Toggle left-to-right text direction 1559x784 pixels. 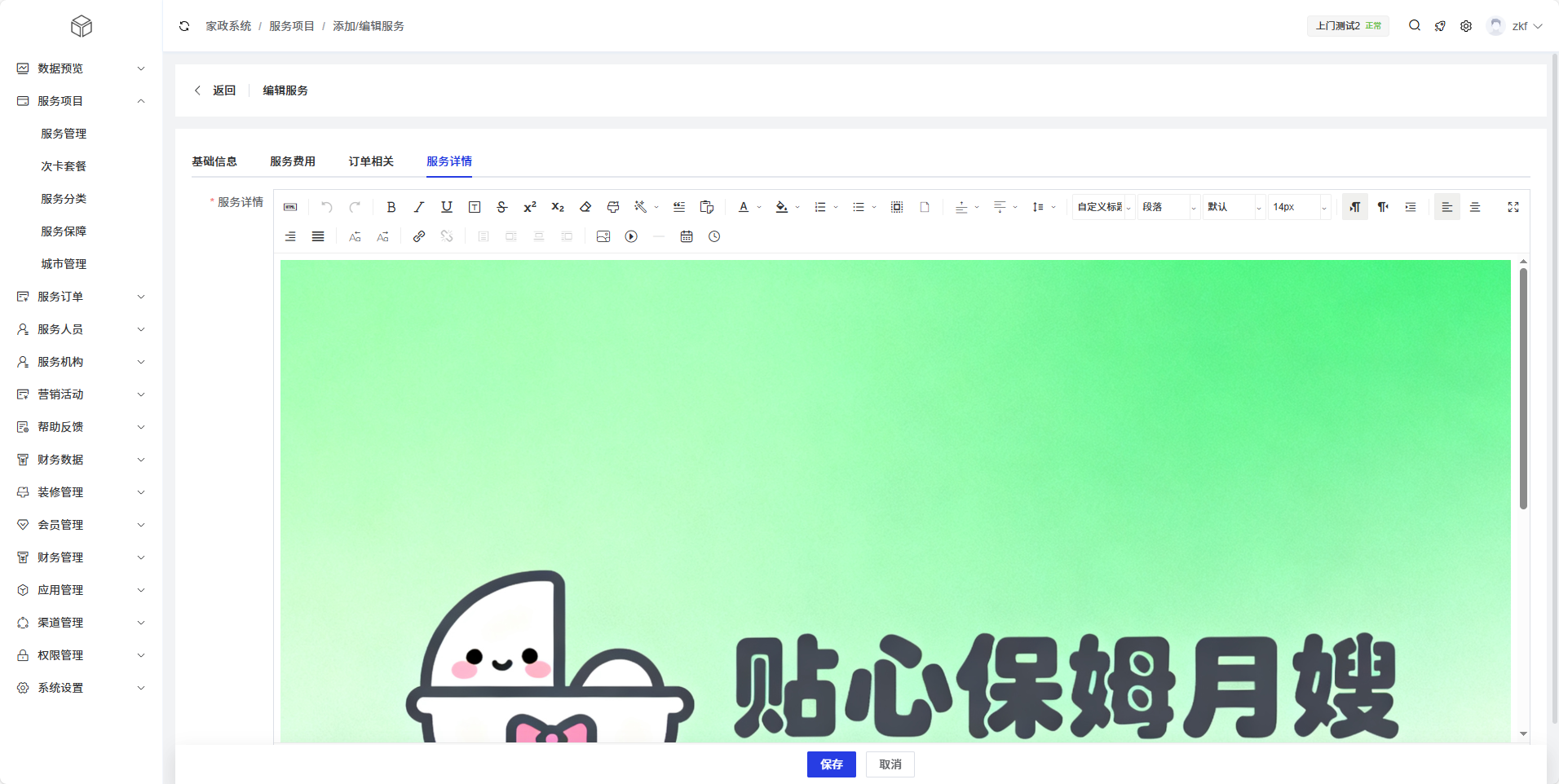pyautogui.click(x=1355, y=207)
